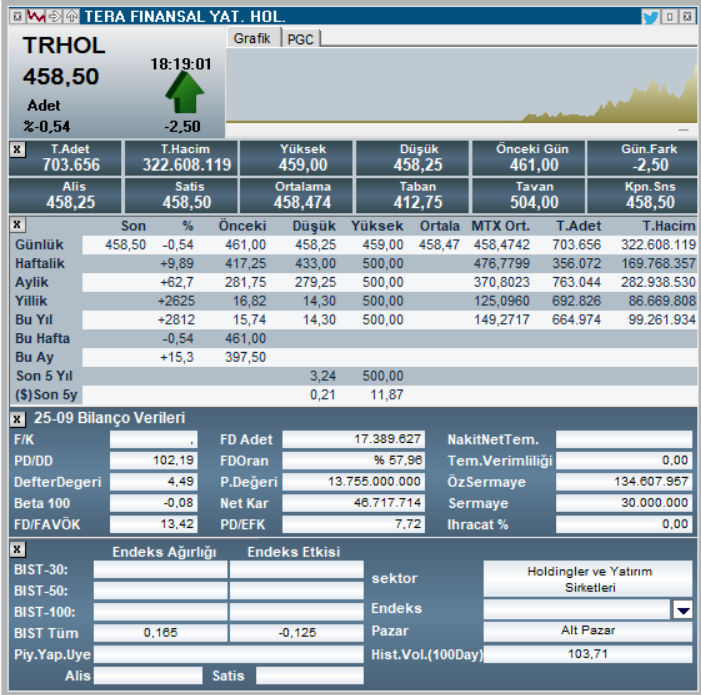Click the price chart area
The height and width of the screenshot is (695, 701).
click(461, 86)
